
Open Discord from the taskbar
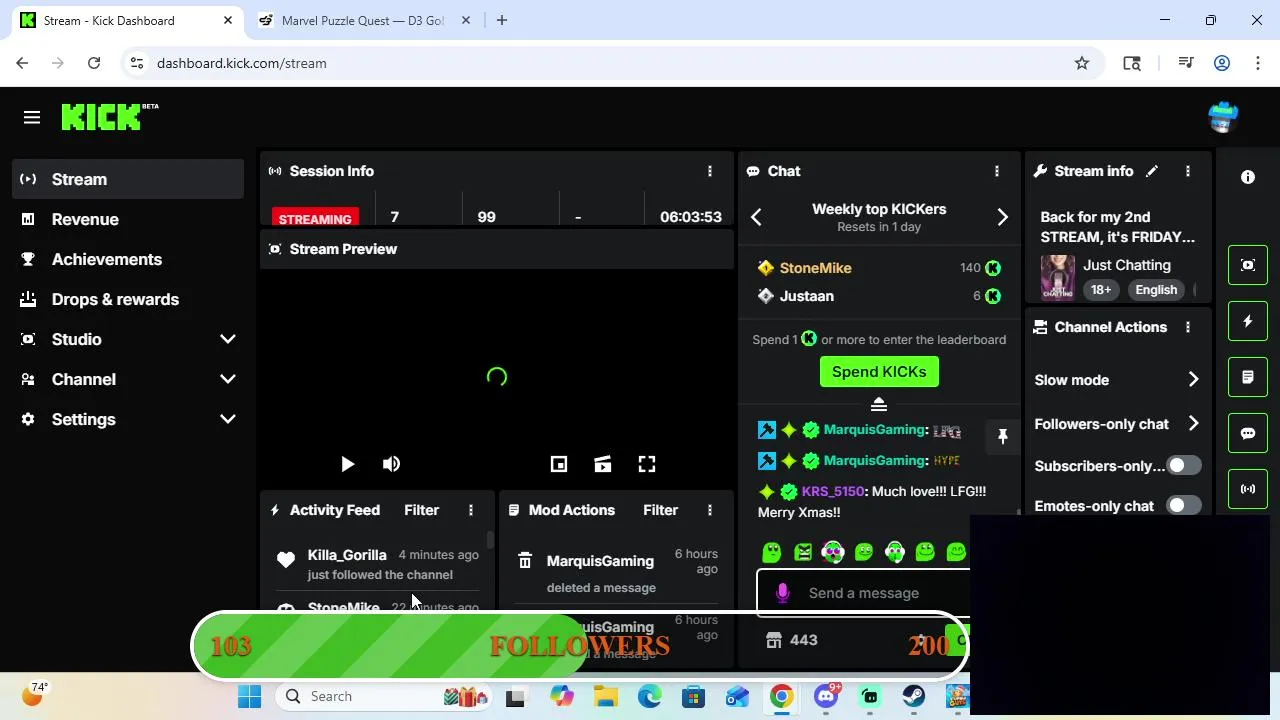[827, 697]
